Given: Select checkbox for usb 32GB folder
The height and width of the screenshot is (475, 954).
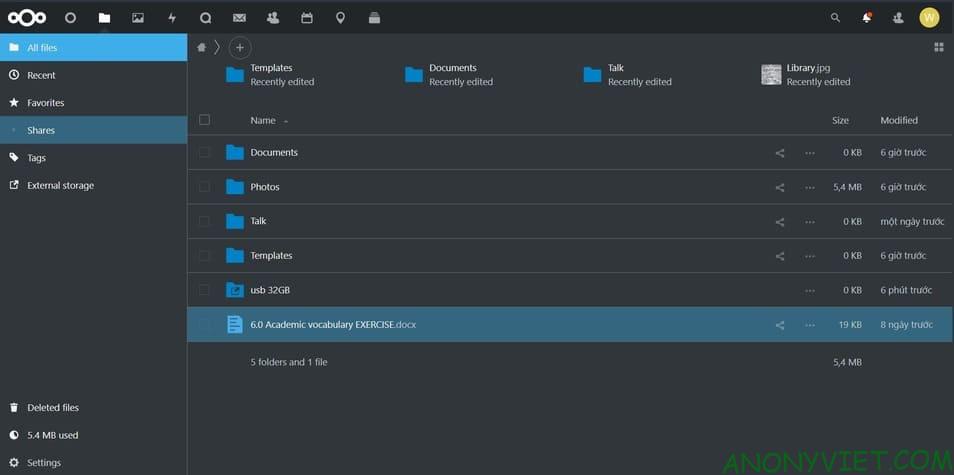Looking at the screenshot, I should pyautogui.click(x=205, y=290).
